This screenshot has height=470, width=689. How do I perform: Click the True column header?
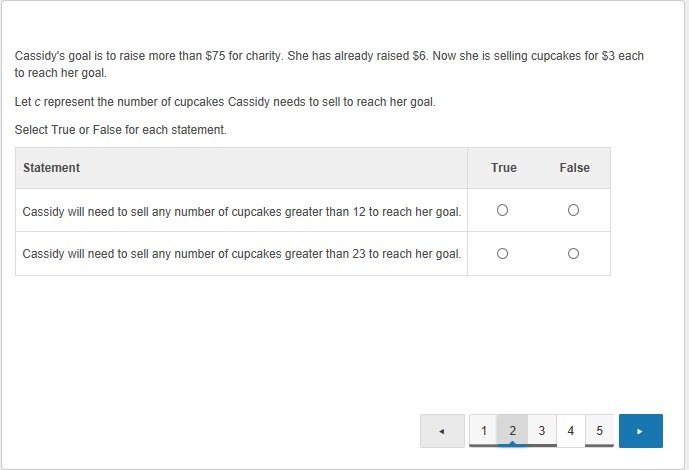click(x=504, y=168)
